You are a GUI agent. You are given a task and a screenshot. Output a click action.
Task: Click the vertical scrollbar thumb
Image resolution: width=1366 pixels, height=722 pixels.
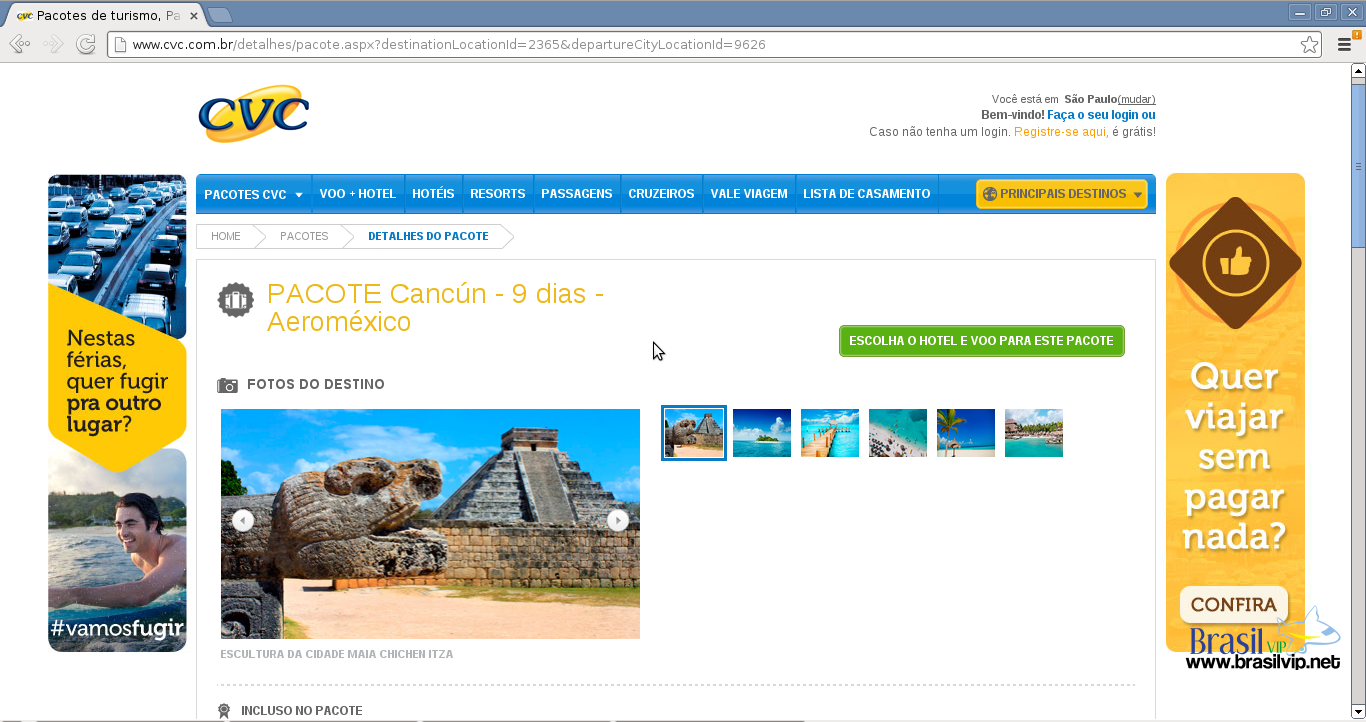(1358, 165)
